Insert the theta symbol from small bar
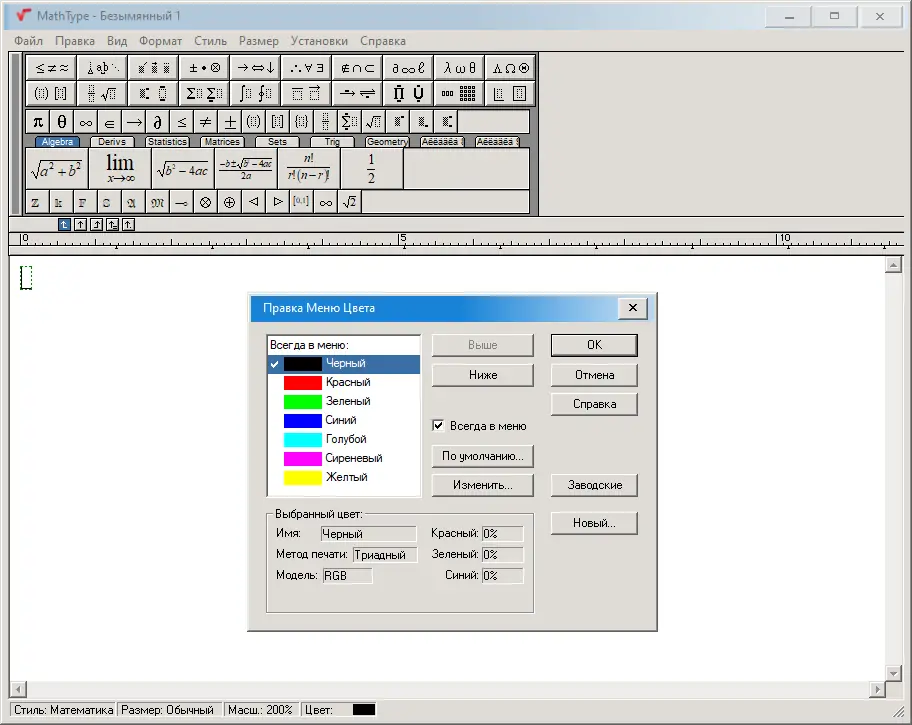Viewport: 912px width, 725px height. [62, 122]
